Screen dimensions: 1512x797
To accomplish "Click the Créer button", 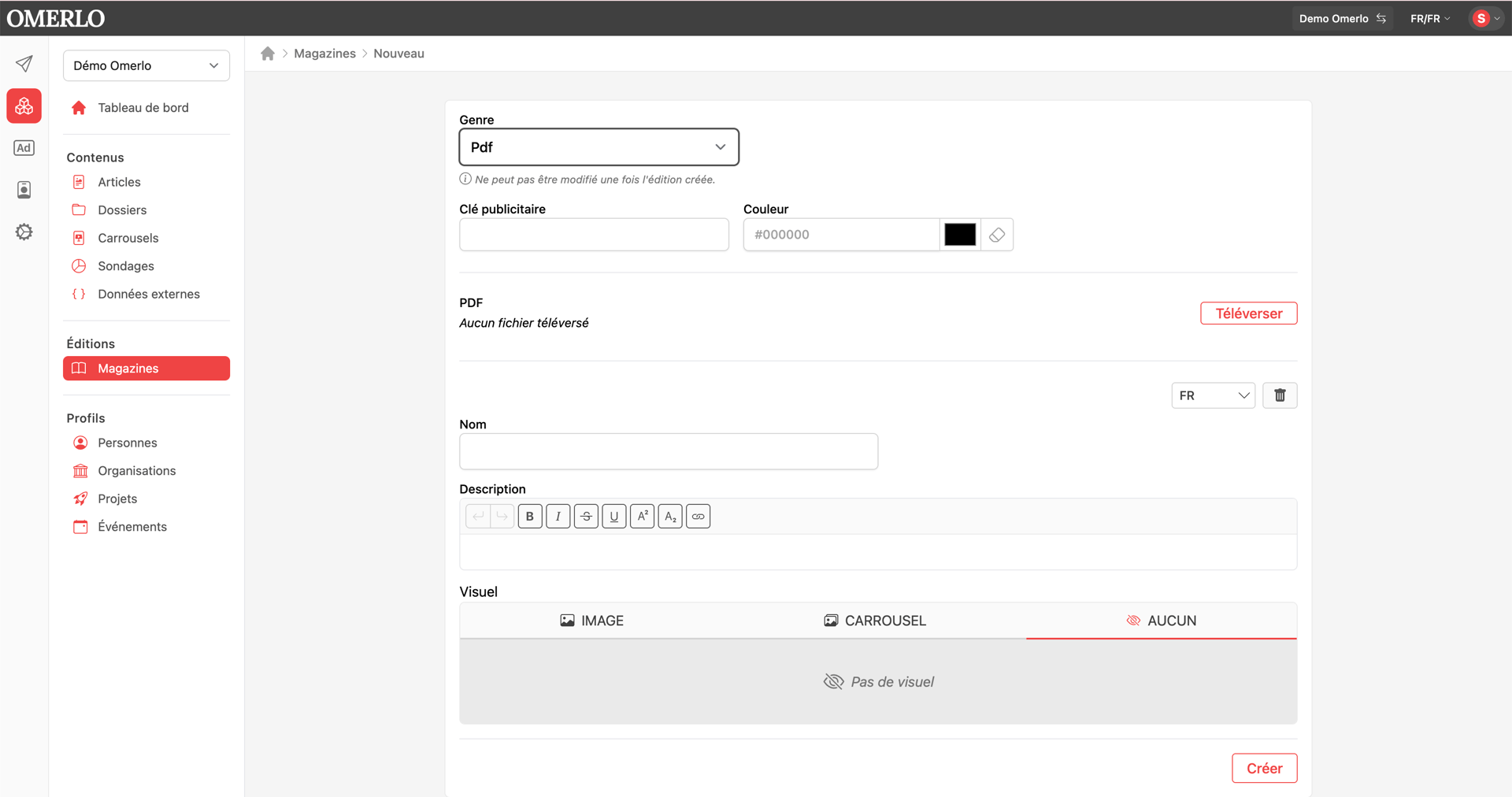I will point(1265,769).
